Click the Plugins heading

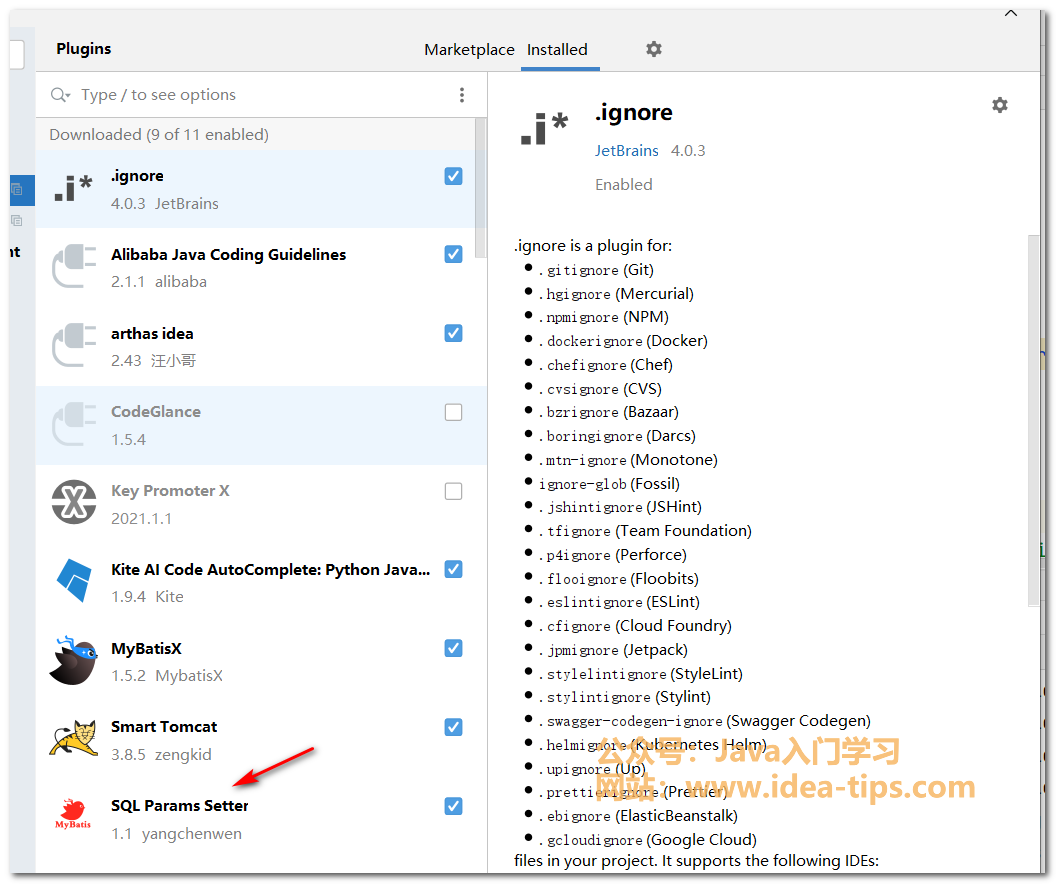[x=84, y=48]
